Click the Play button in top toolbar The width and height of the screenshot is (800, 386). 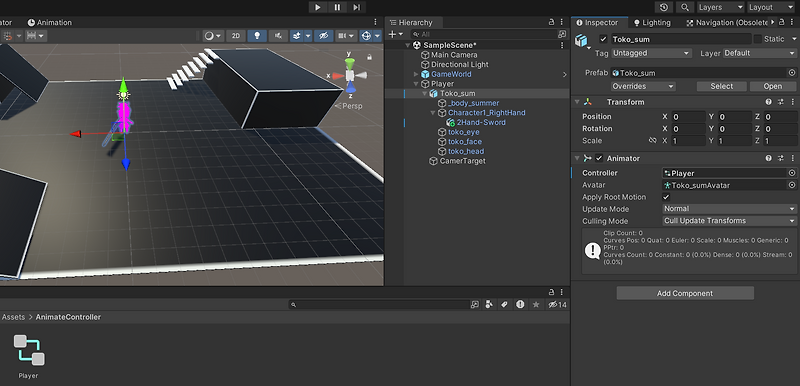point(318,7)
